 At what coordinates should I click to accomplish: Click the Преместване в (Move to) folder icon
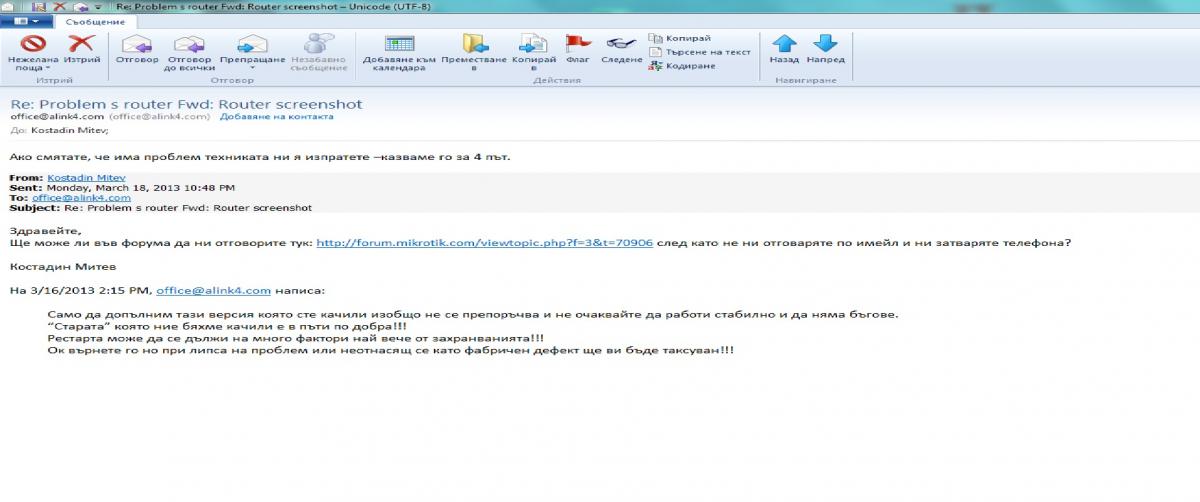click(474, 45)
